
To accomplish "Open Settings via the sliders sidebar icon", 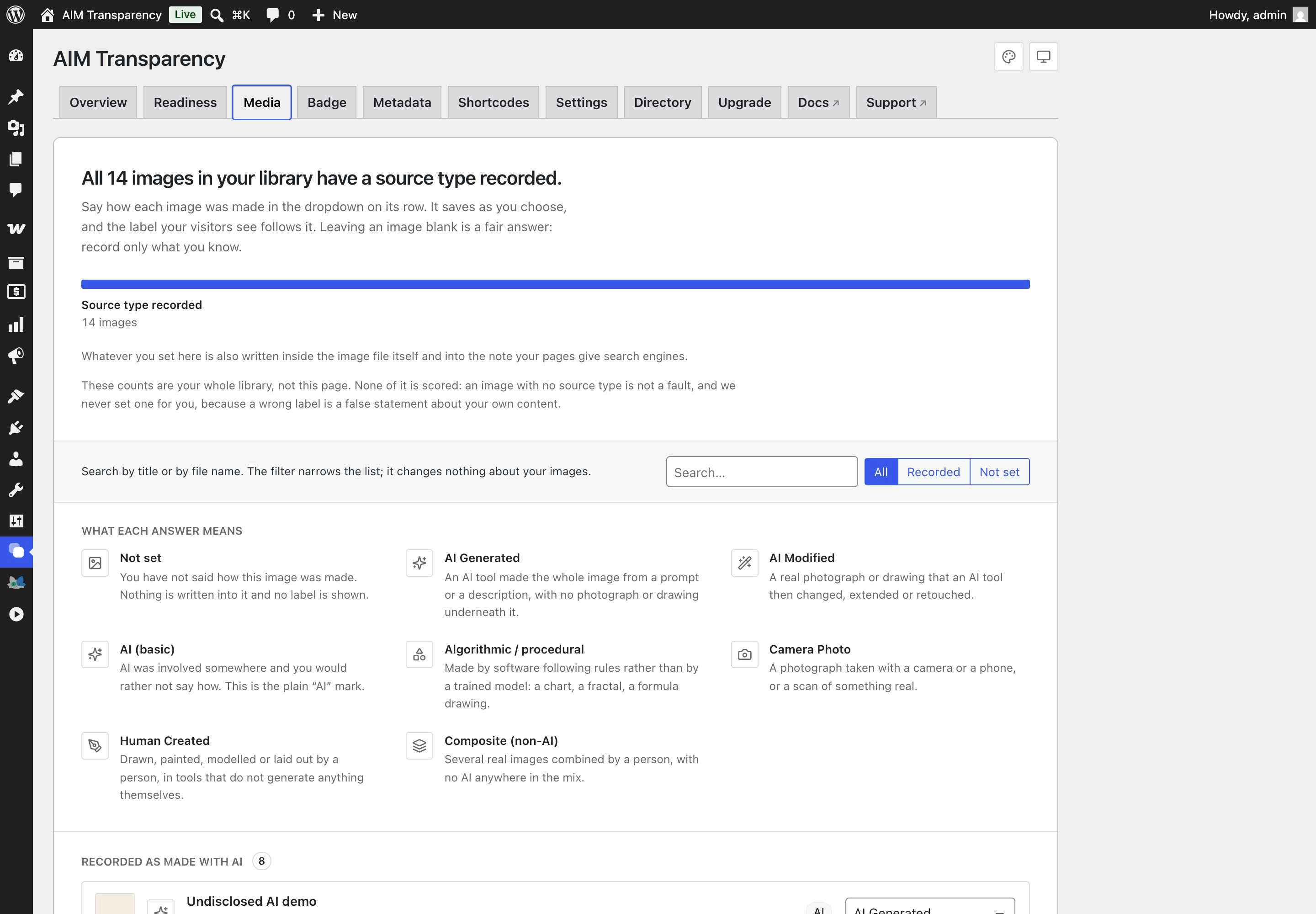I will [x=16, y=521].
